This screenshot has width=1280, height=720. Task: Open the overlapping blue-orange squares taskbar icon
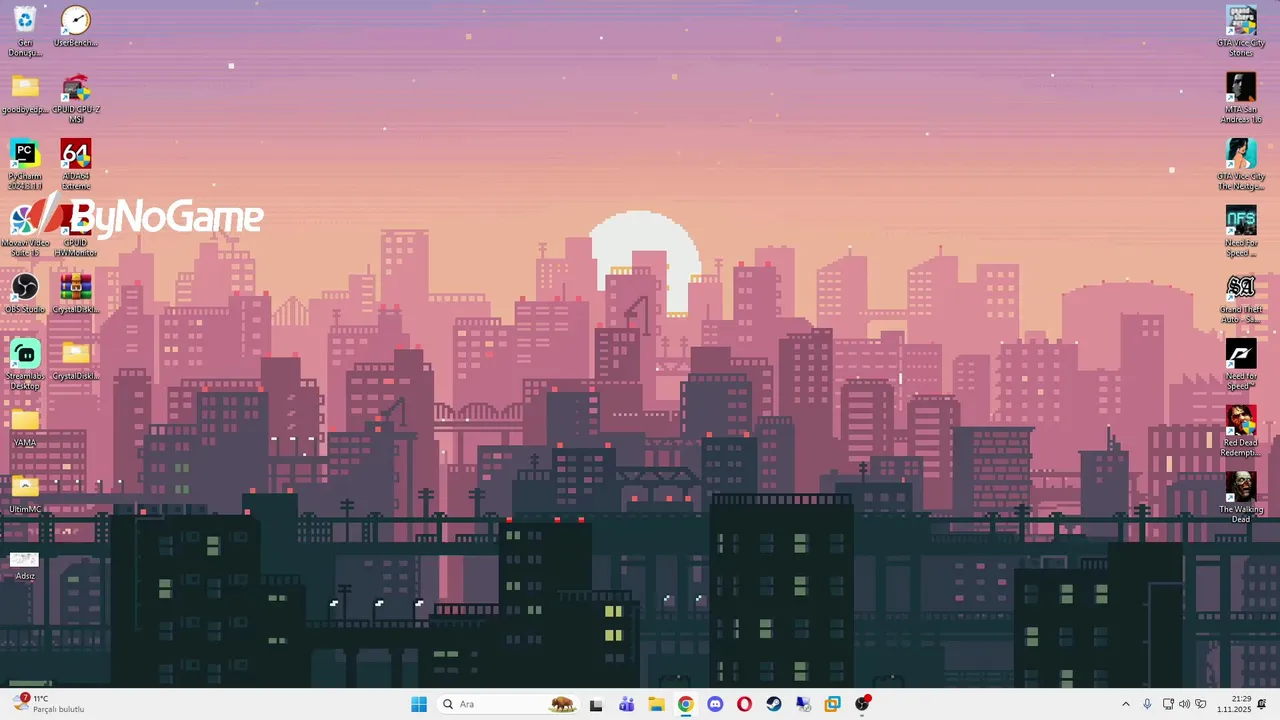832,704
